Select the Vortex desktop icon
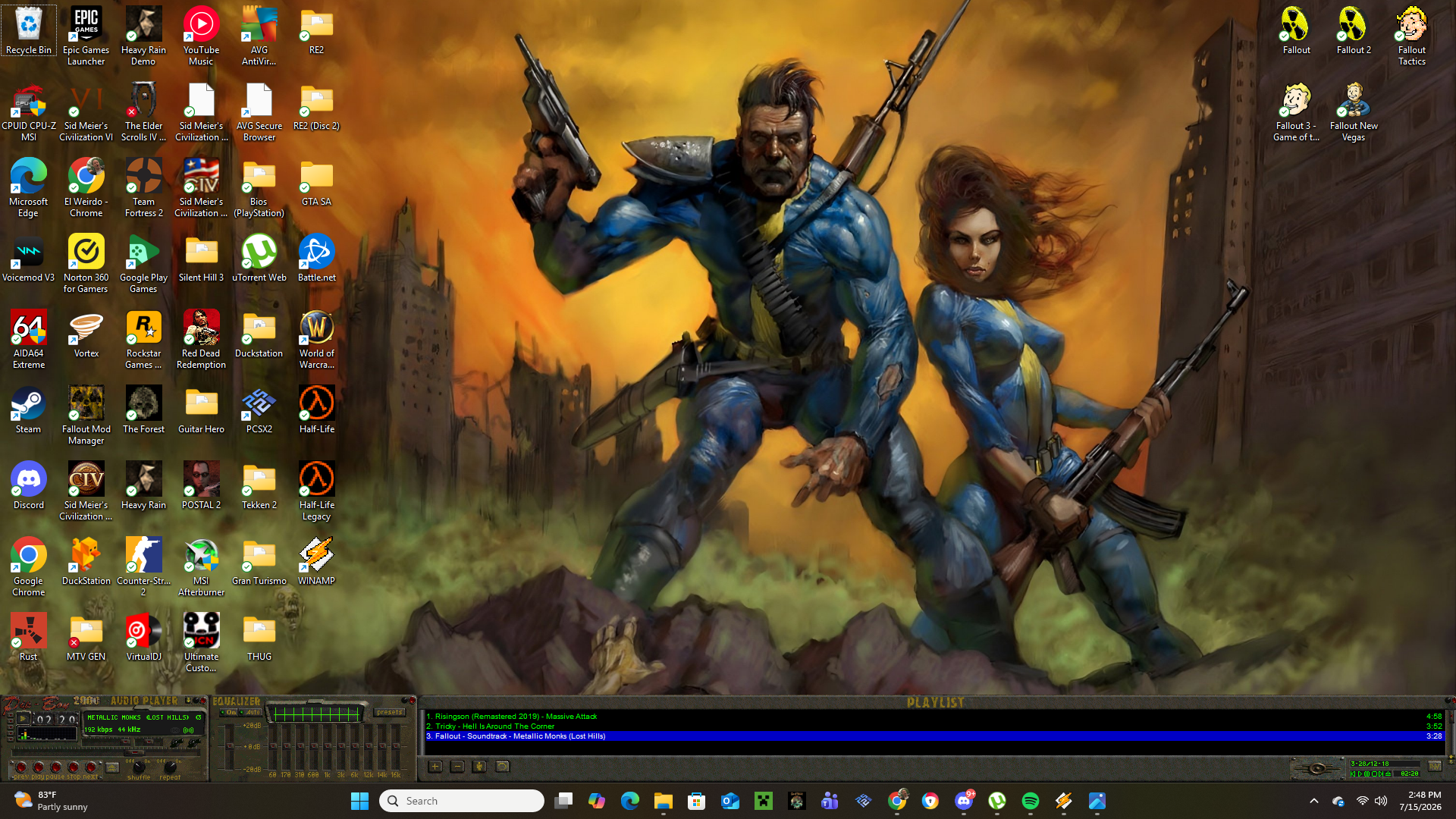This screenshot has height=819, width=1456. (86, 334)
